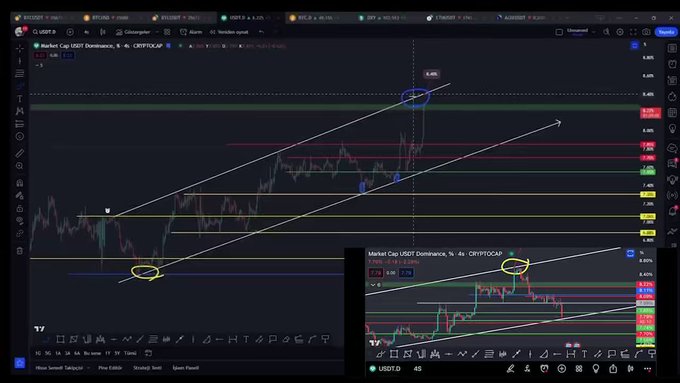Click the share icon in inset chart toolbar
The image size is (680, 383).
click(613, 369)
